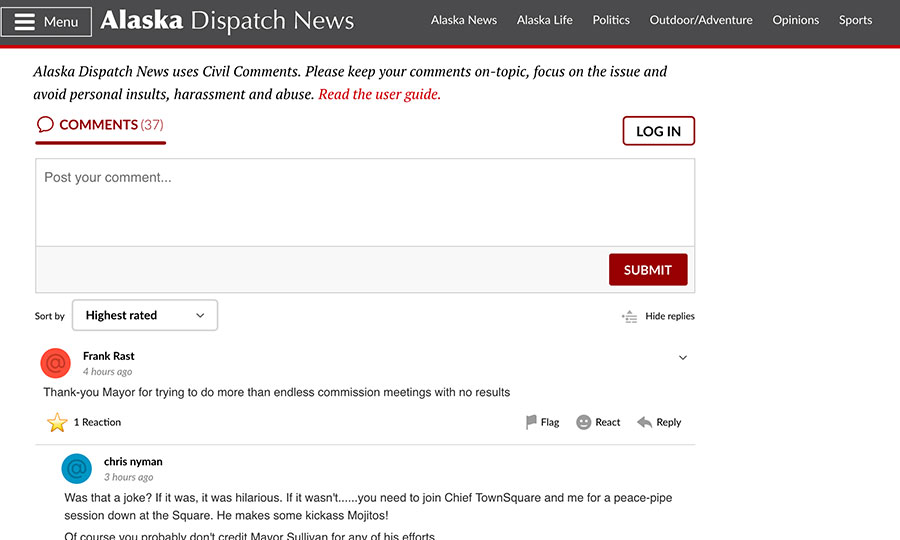Click the '4 hours ago' timestamp
The image size is (900, 540).
coord(107,372)
